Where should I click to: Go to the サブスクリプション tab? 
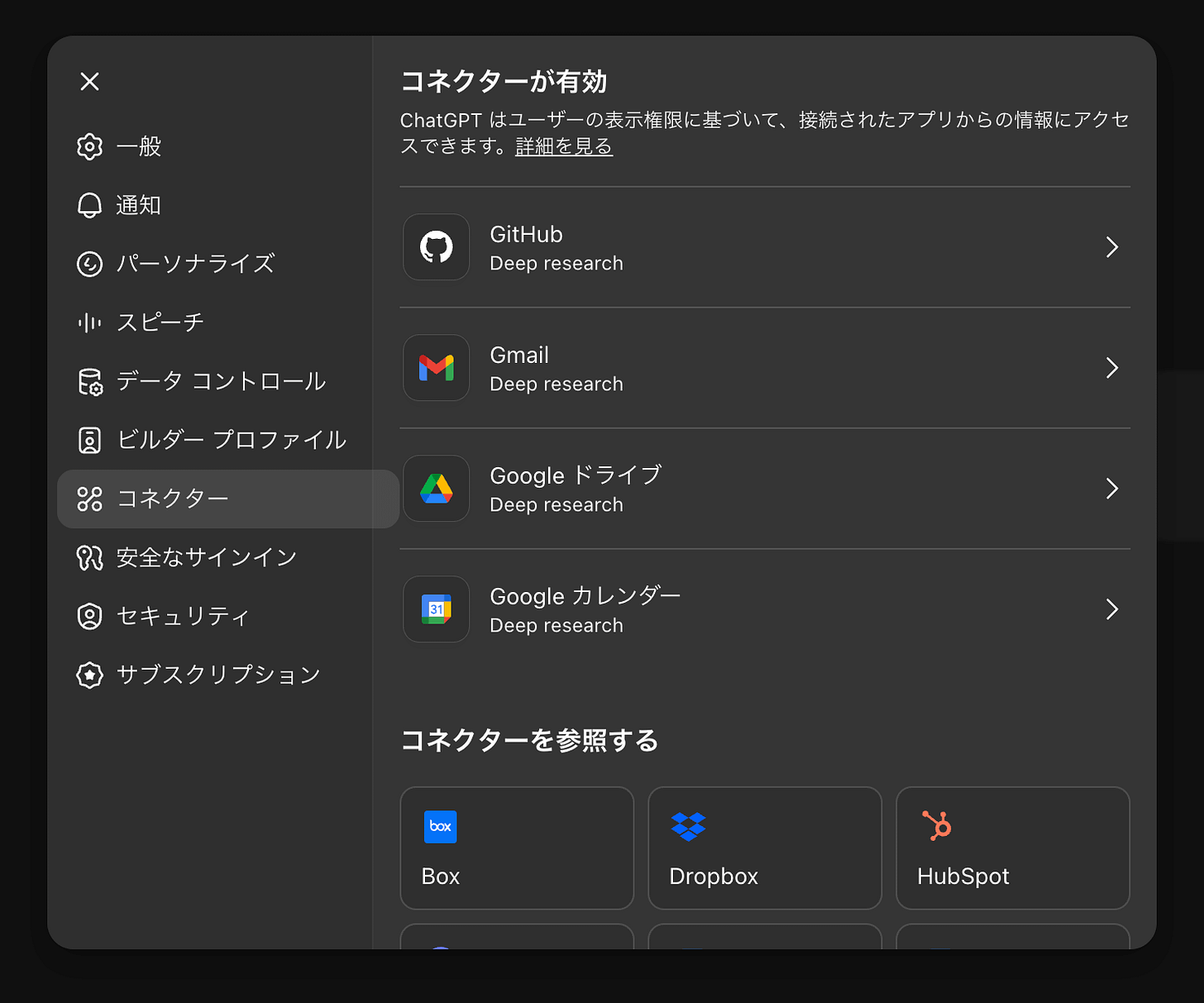click(227, 675)
